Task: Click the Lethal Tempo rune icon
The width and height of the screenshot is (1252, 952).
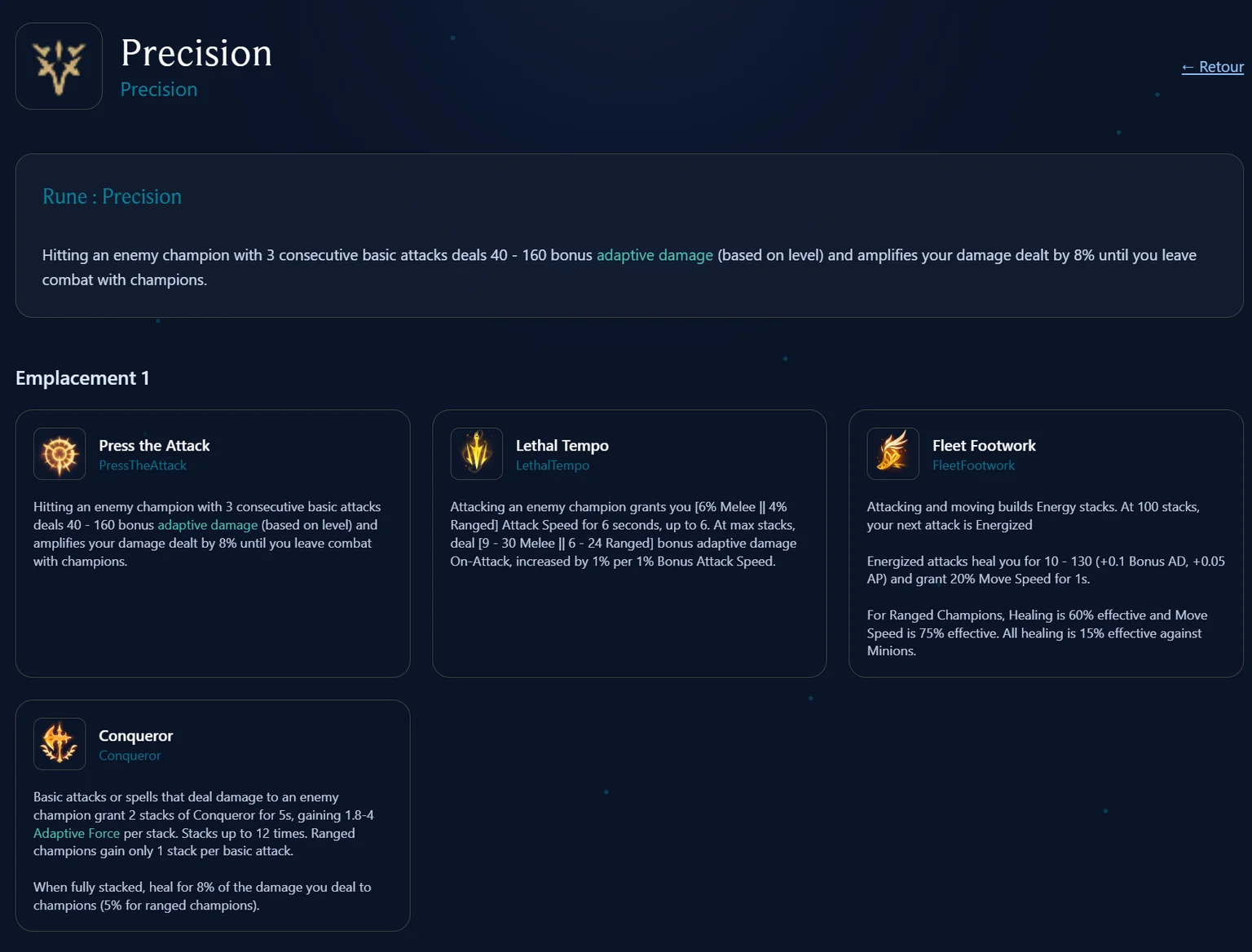Action: (477, 454)
